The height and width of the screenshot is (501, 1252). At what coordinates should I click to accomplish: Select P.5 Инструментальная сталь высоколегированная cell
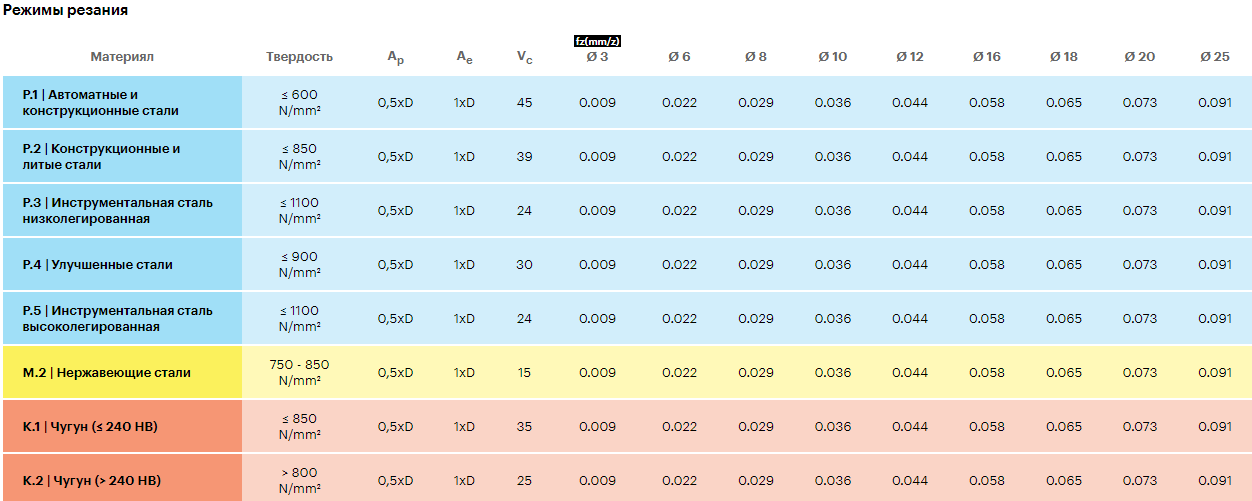(x=122, y=319)
